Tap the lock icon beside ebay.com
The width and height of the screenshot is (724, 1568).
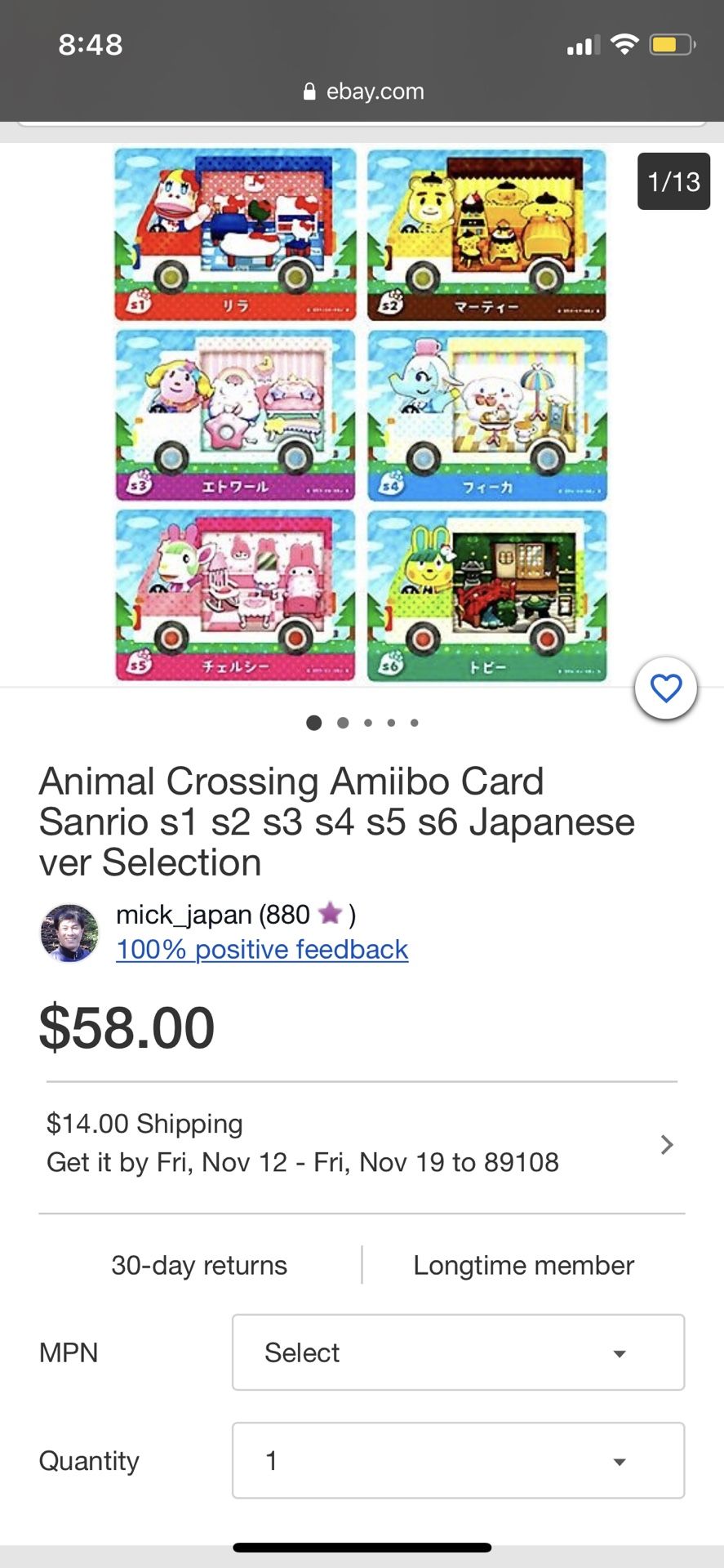pos(309,91)
